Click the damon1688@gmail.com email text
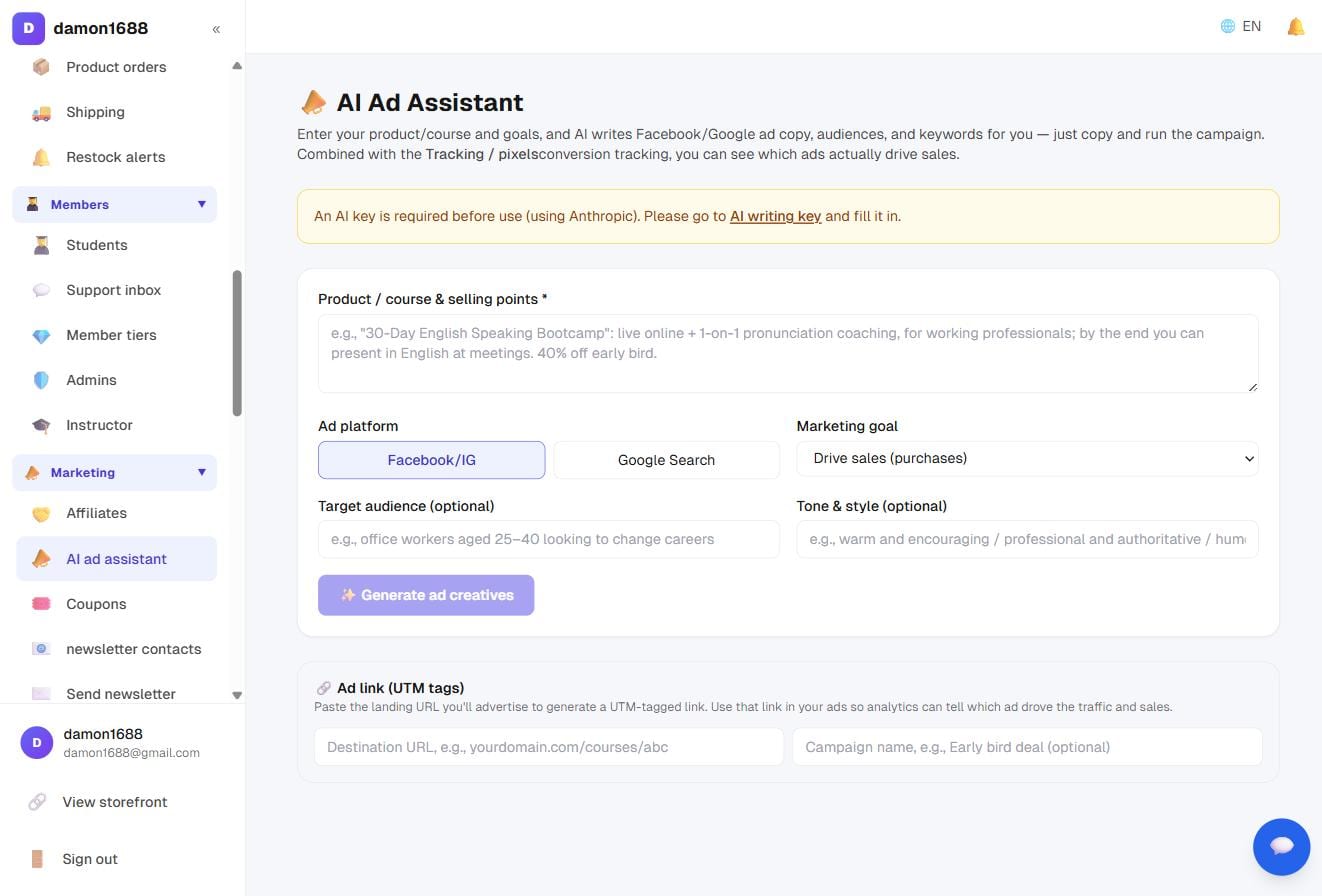 point(131,753)
